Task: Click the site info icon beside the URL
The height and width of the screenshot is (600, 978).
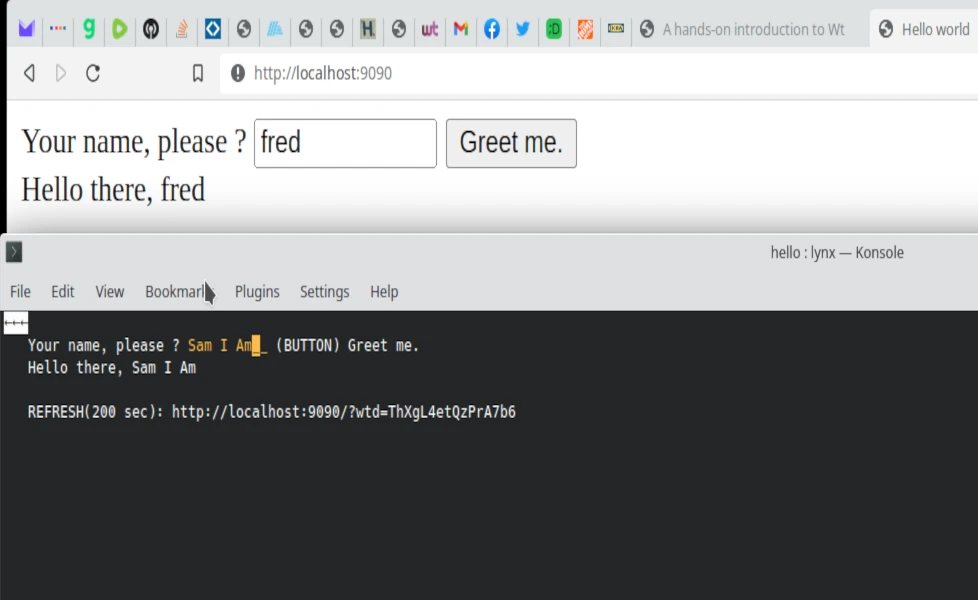Action: 238,73
